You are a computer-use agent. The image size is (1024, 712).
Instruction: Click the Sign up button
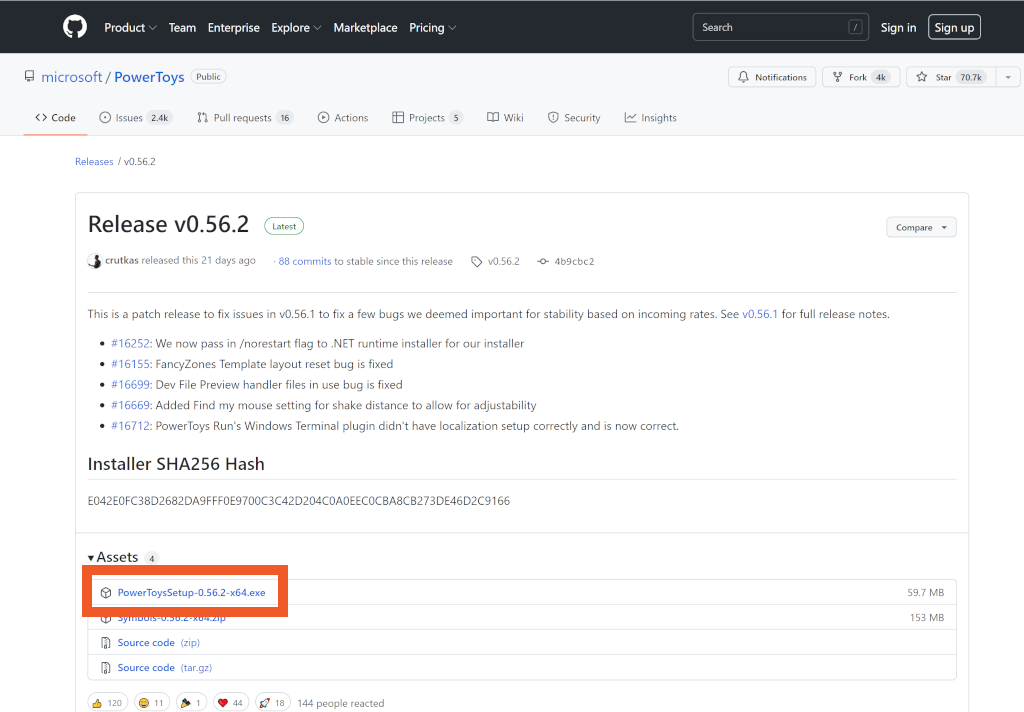point(953,28)
